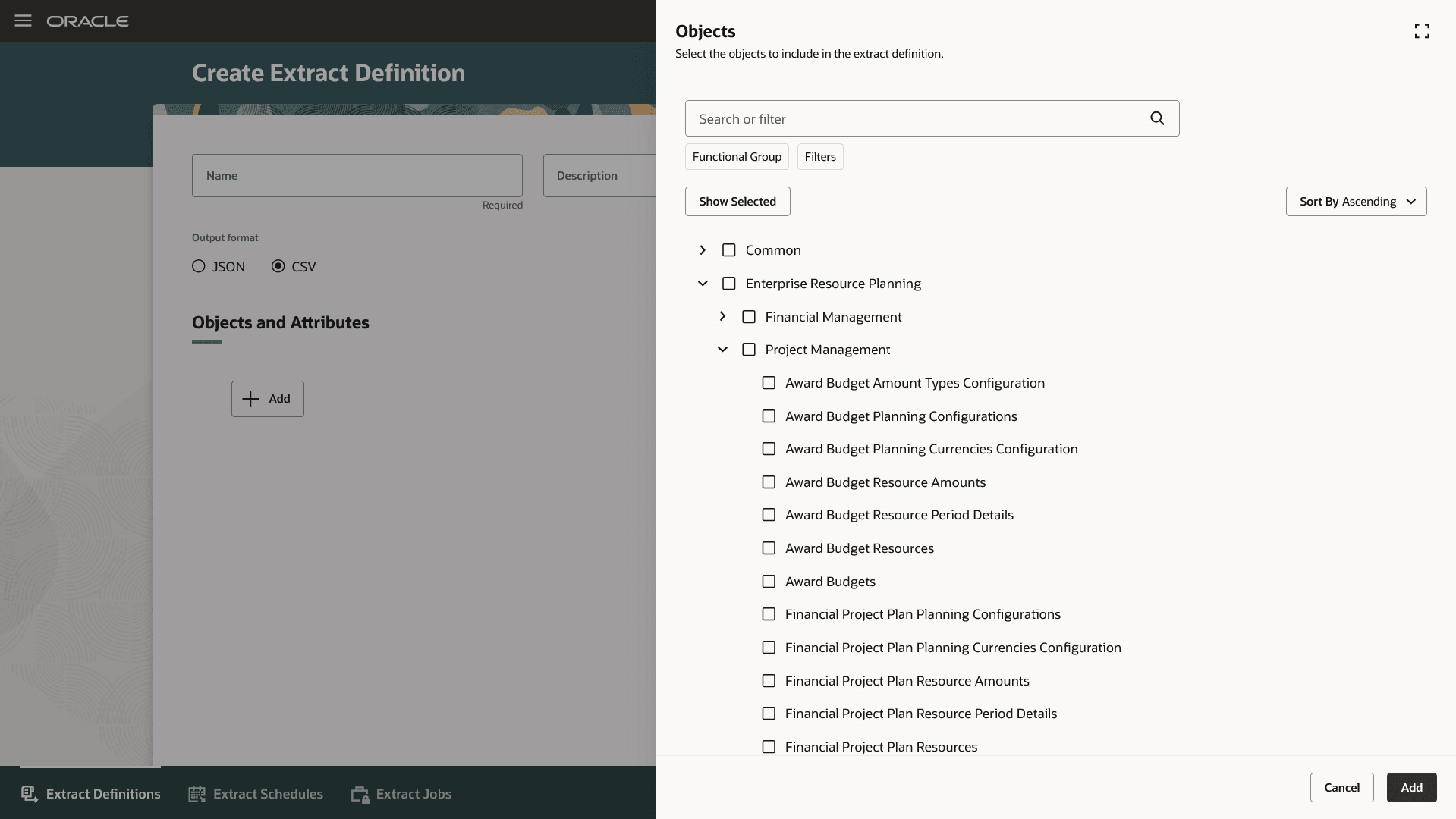Click the plus Add button under Objects and Attributes

(x=268, y=399)
